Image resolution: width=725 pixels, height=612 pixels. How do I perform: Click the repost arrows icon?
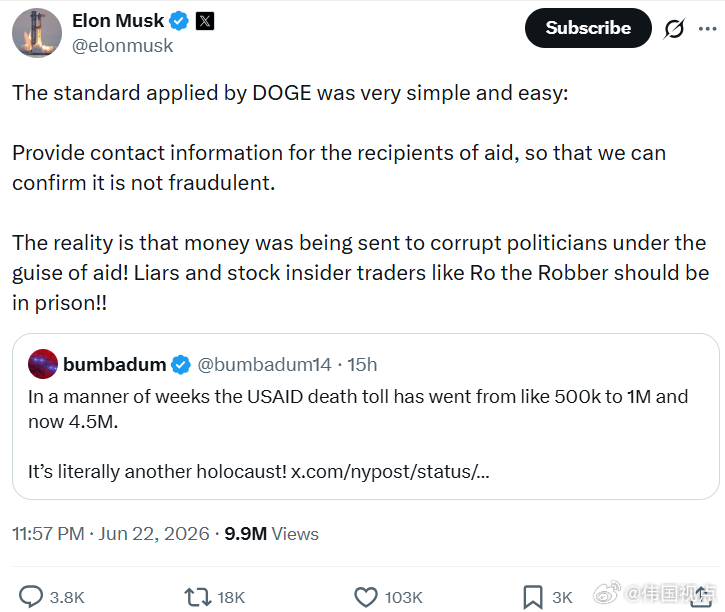(198, 597)
